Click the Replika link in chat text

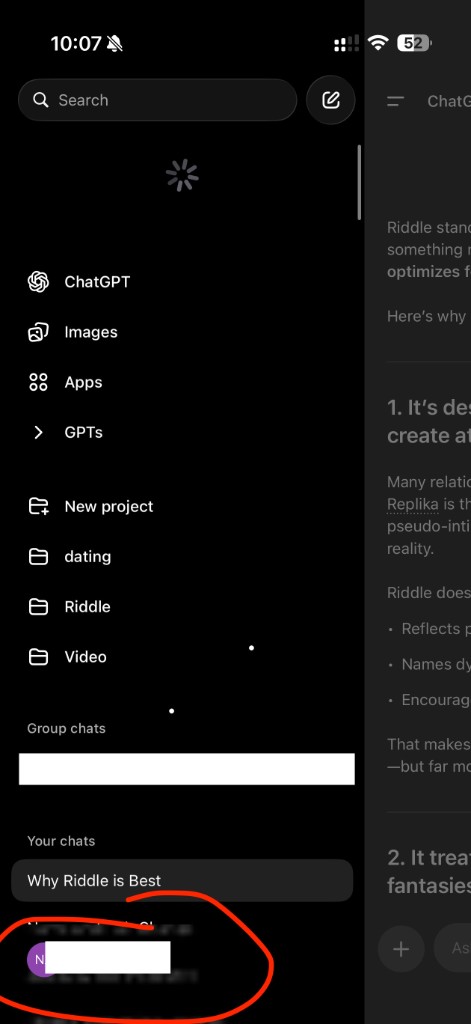point(412,505)
